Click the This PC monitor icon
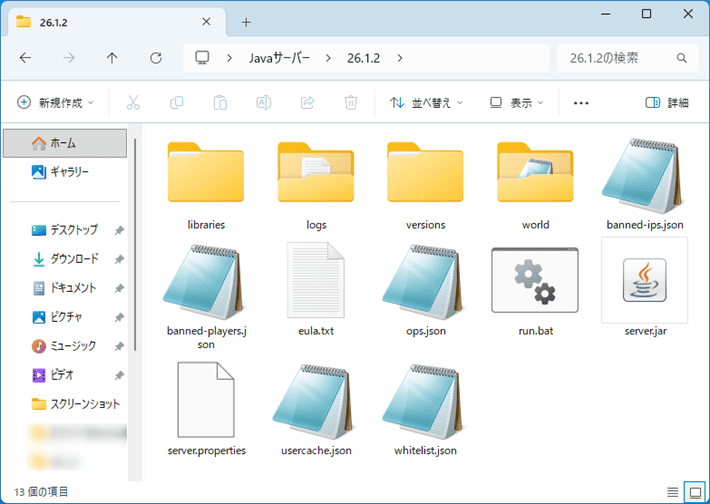 tap(202, 58)
